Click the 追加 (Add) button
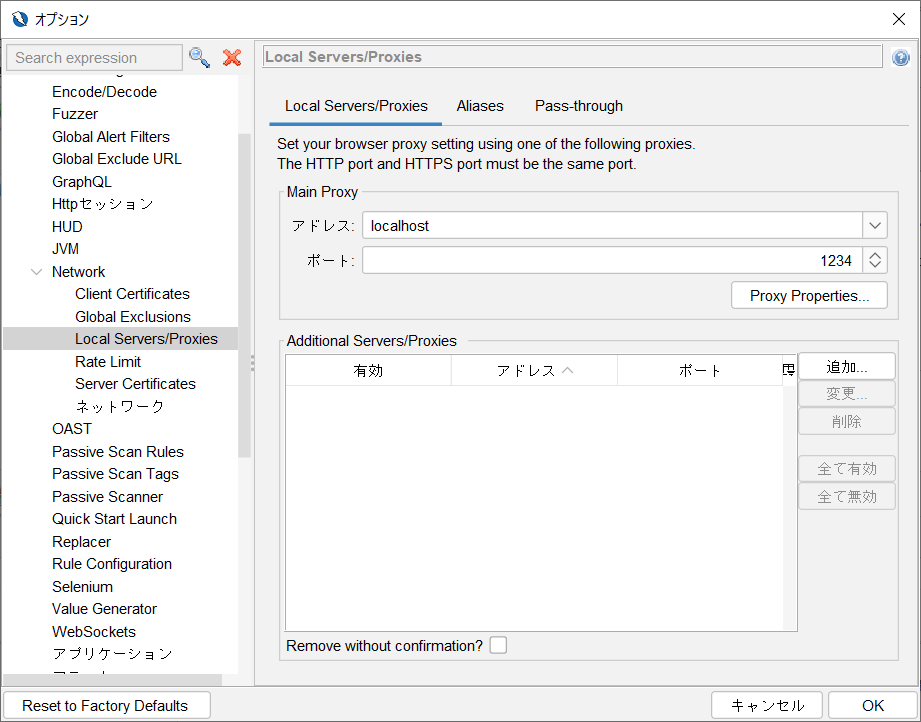The width and height of the screenshot is (921, 722). pyautogui.click(x=846, y=367)
